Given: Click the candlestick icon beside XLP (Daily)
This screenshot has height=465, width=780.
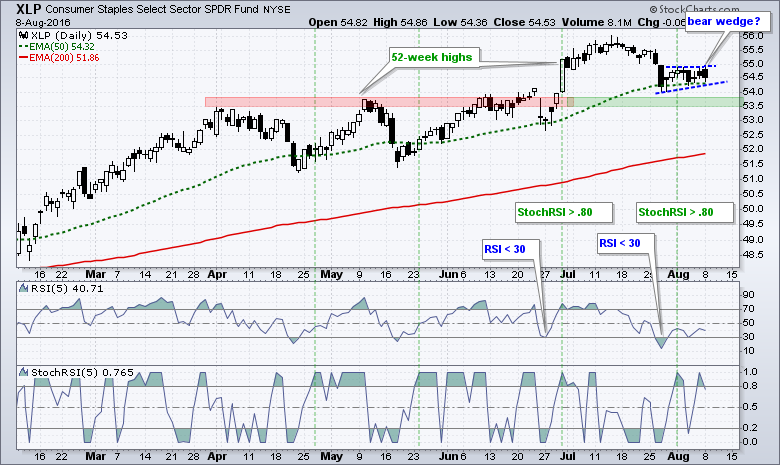Looking at the screenshot, I should (x=23, y=35).
